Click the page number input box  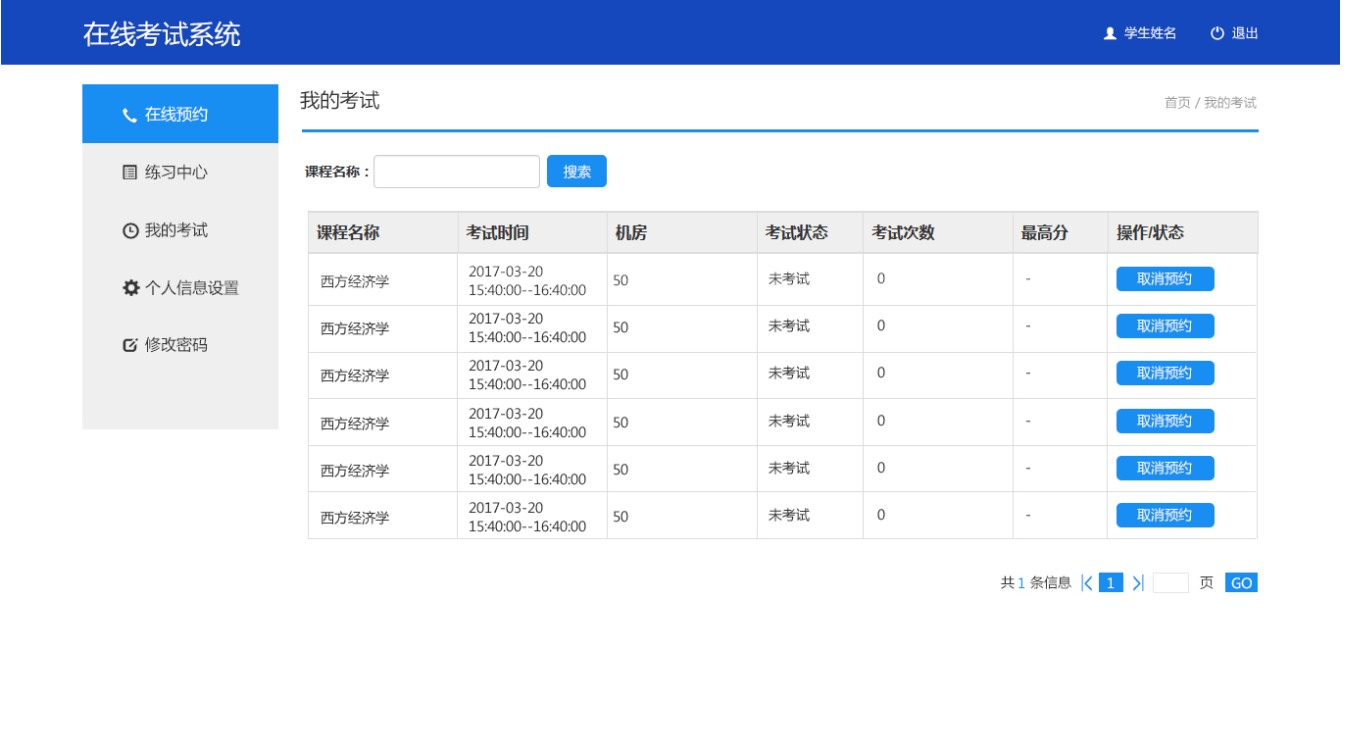tap(1170, 583)
